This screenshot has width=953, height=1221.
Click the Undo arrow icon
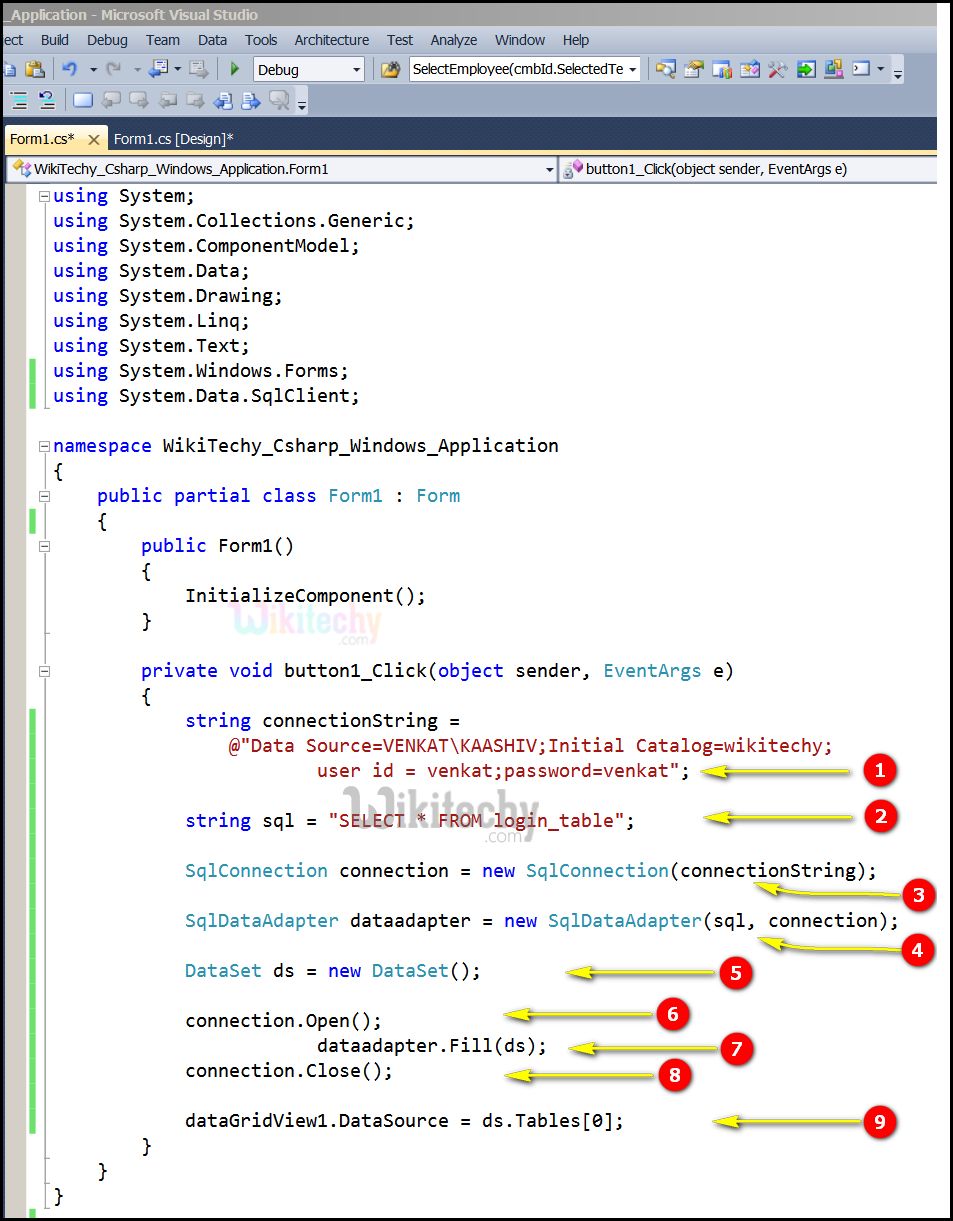(70, 69)
